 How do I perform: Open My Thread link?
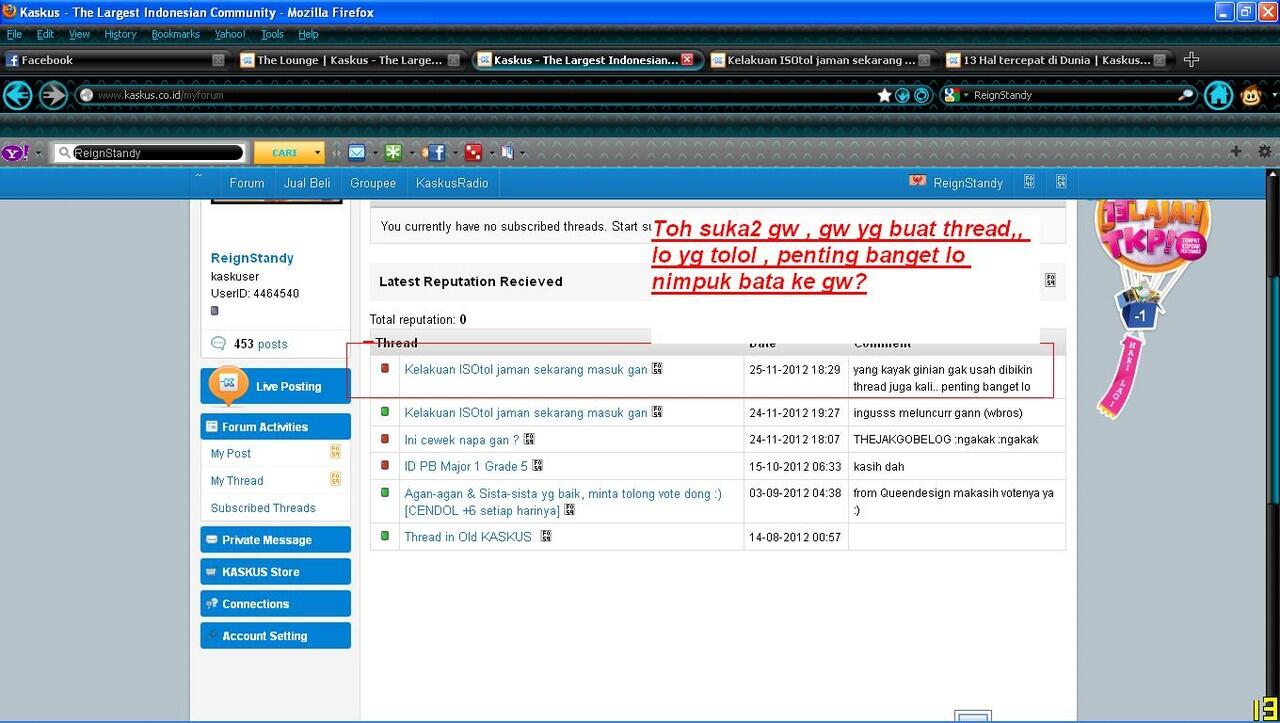coord(237,481)
